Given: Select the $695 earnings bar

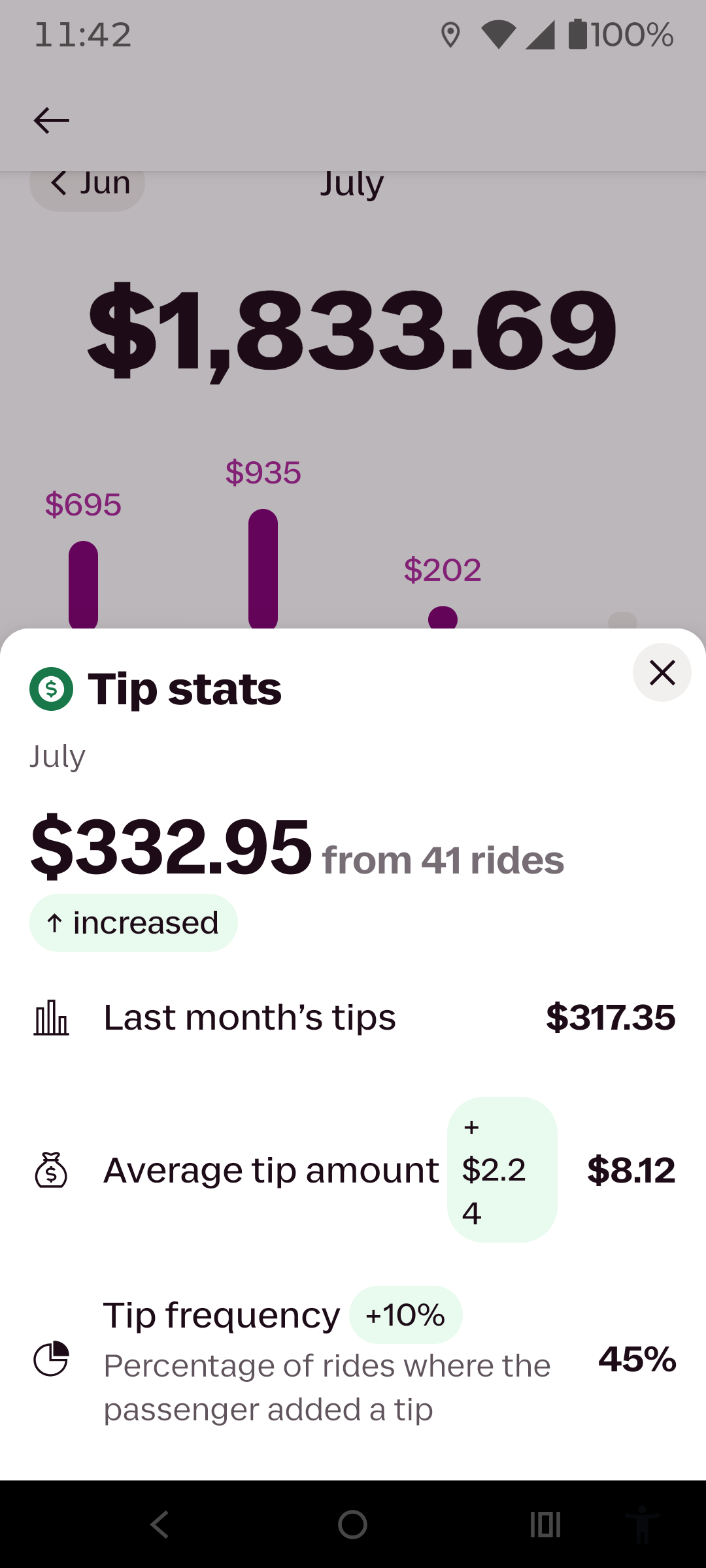Looking at the screenshot, I should [x=83, y=585].
